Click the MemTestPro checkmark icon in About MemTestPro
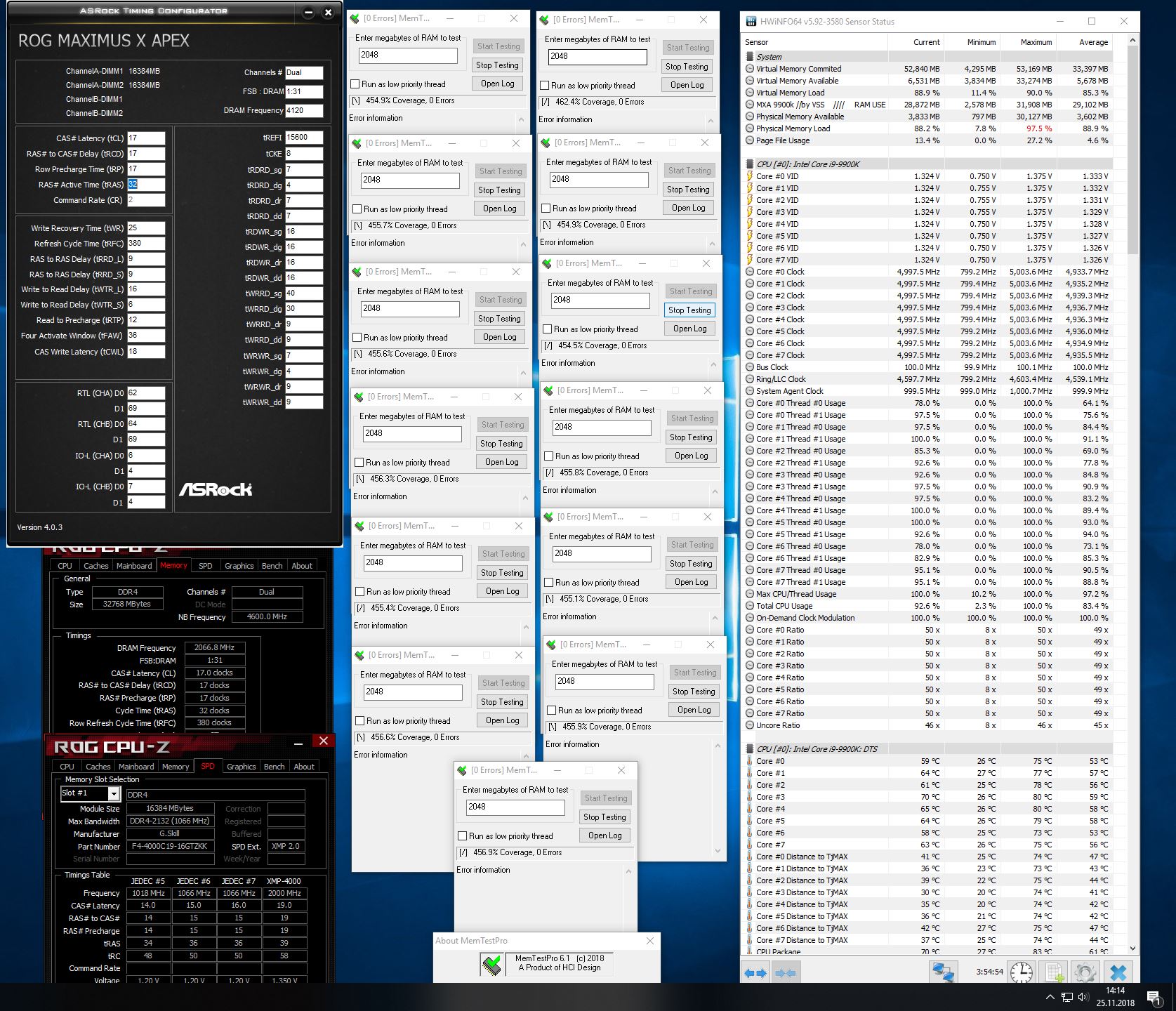The image size is (1176, 1011). pyautogui.click(x=492, y=964)
